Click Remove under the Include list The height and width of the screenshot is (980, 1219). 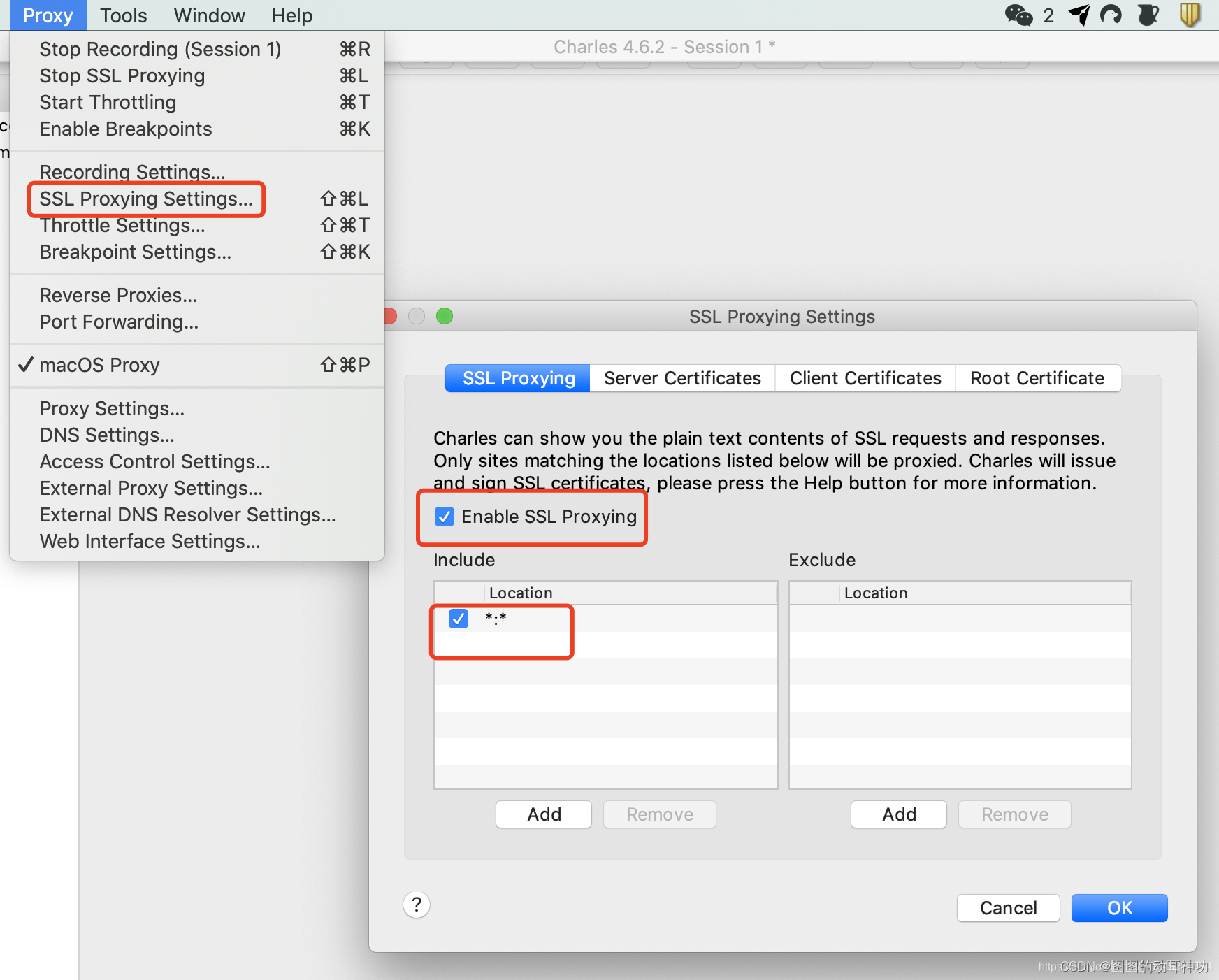(x=660, y=814)
